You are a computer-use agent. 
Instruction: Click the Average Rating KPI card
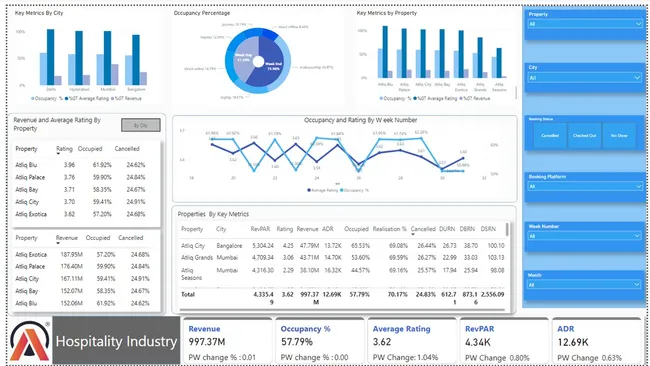click(411, 342)
